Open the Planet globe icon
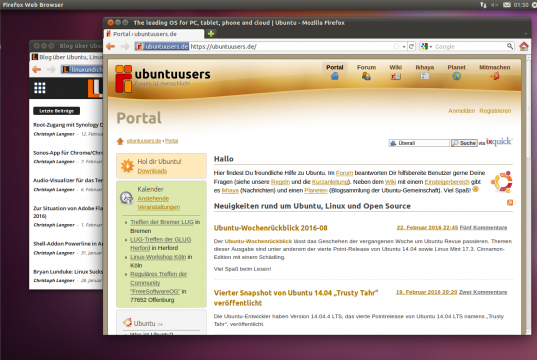Screen dimensions: 537x360 click(x=456, y=76)
